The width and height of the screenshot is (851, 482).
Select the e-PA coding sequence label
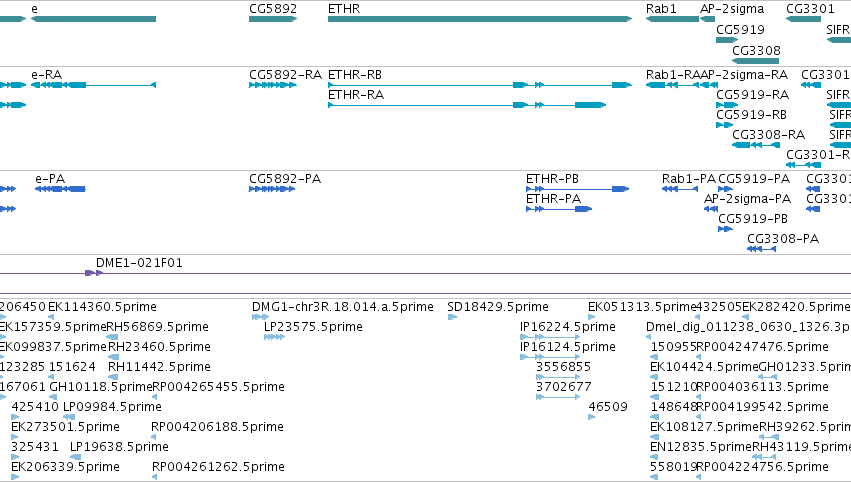coord(50,179)
